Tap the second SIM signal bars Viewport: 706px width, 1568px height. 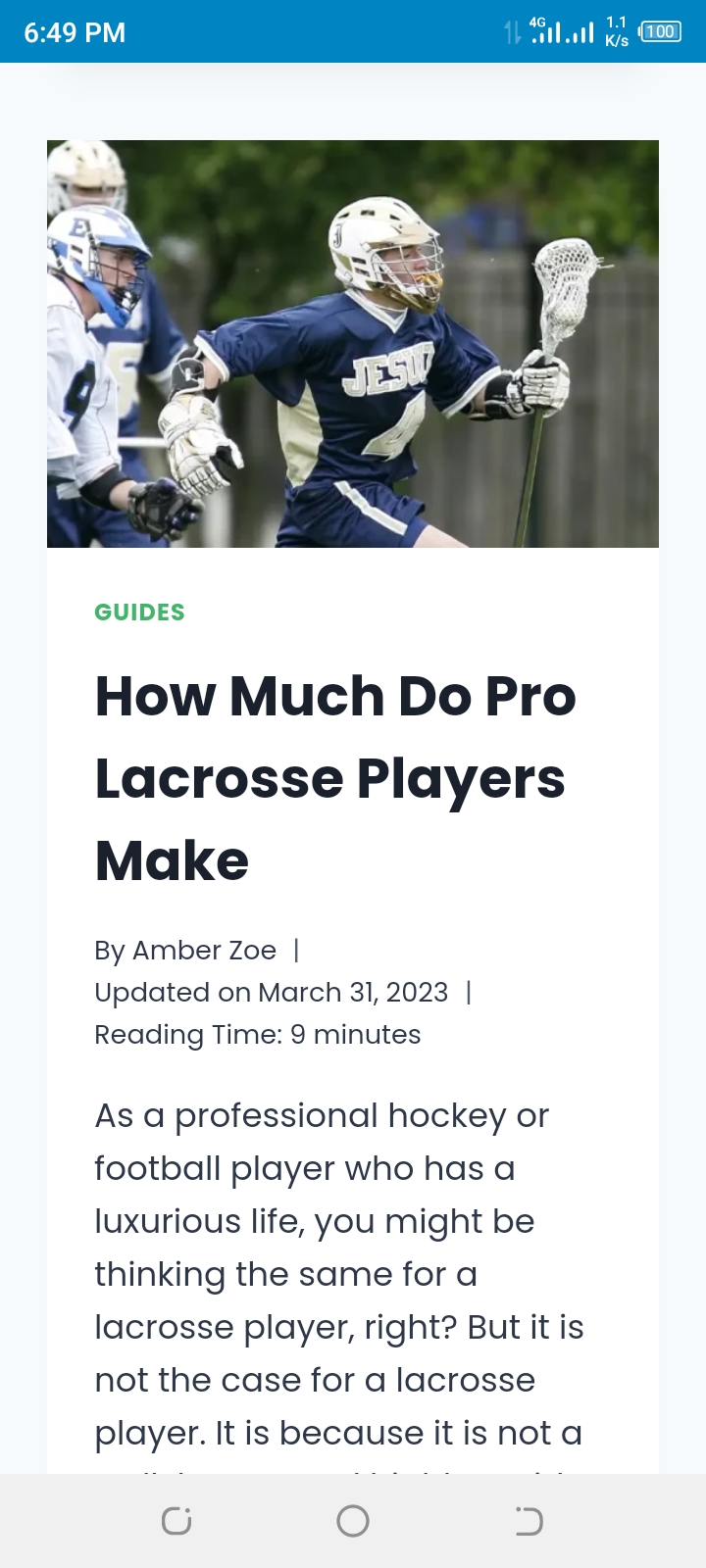[580, 33]
